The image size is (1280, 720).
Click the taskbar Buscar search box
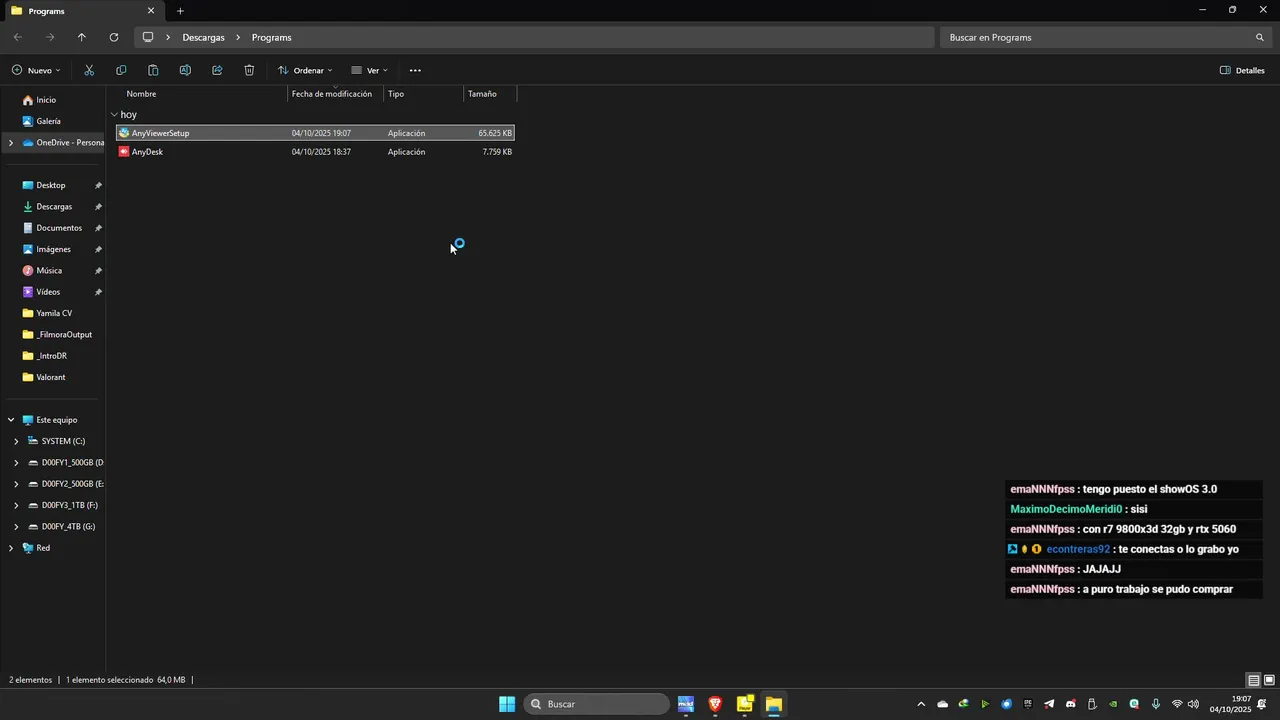tap(597, 704)
